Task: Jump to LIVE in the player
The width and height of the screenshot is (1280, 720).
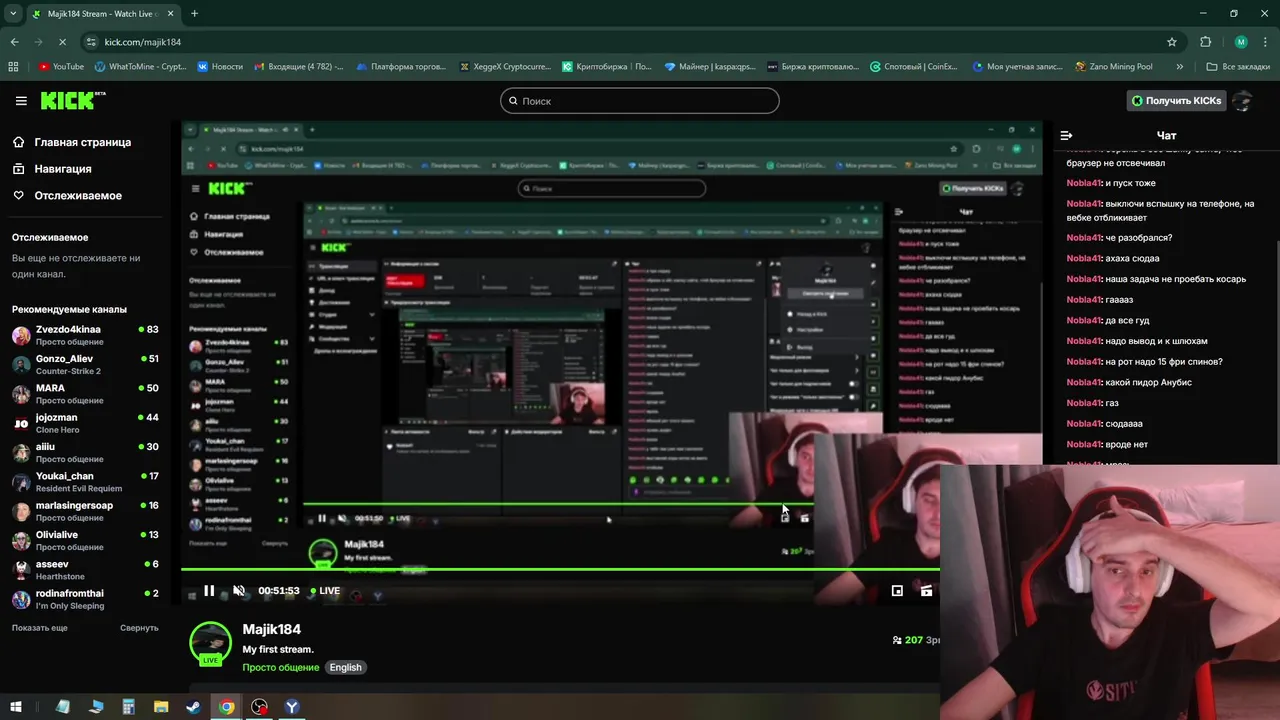Action: (x=326, y=591)
